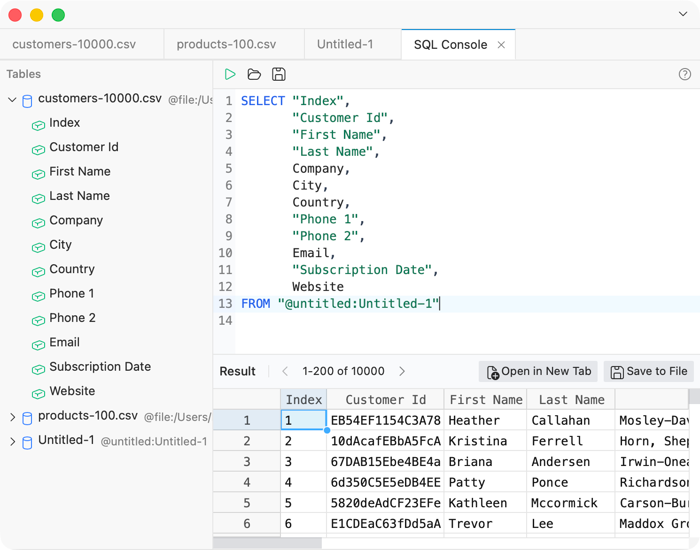Click the Open in New Tab button

(538, 371)
